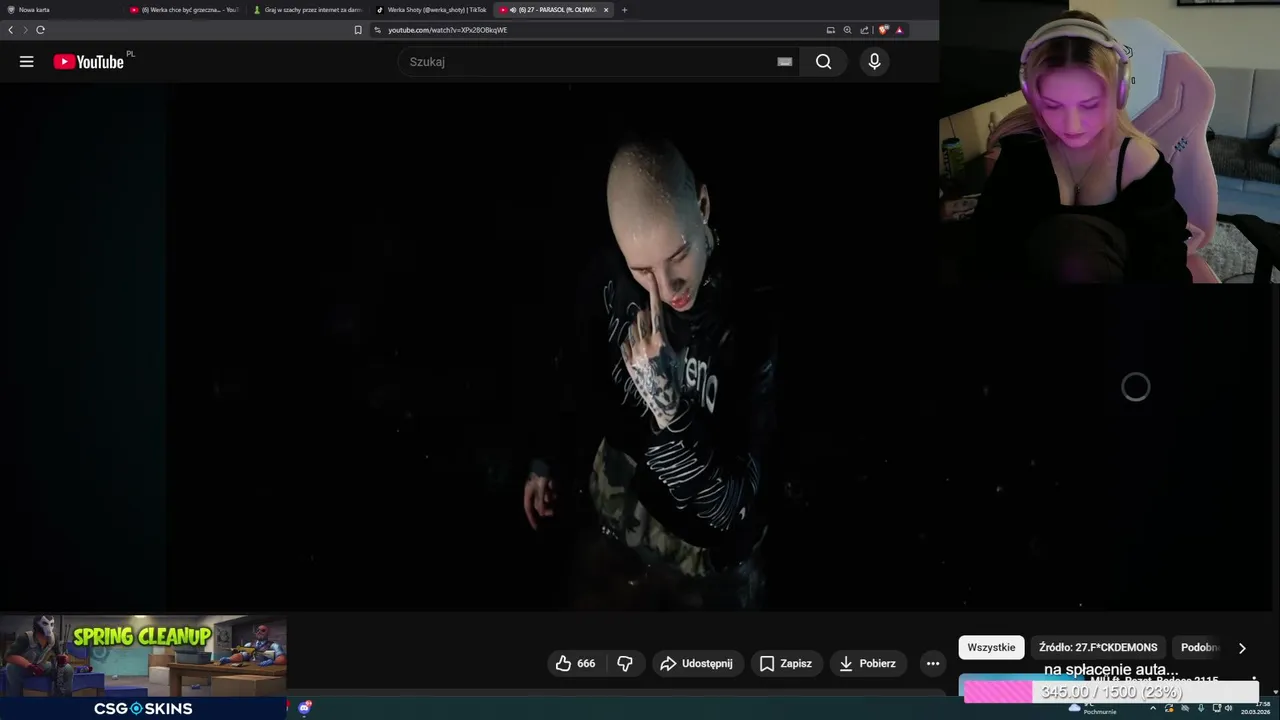Open a new browser tab
Screen dimensions: 1280x720
625,10
